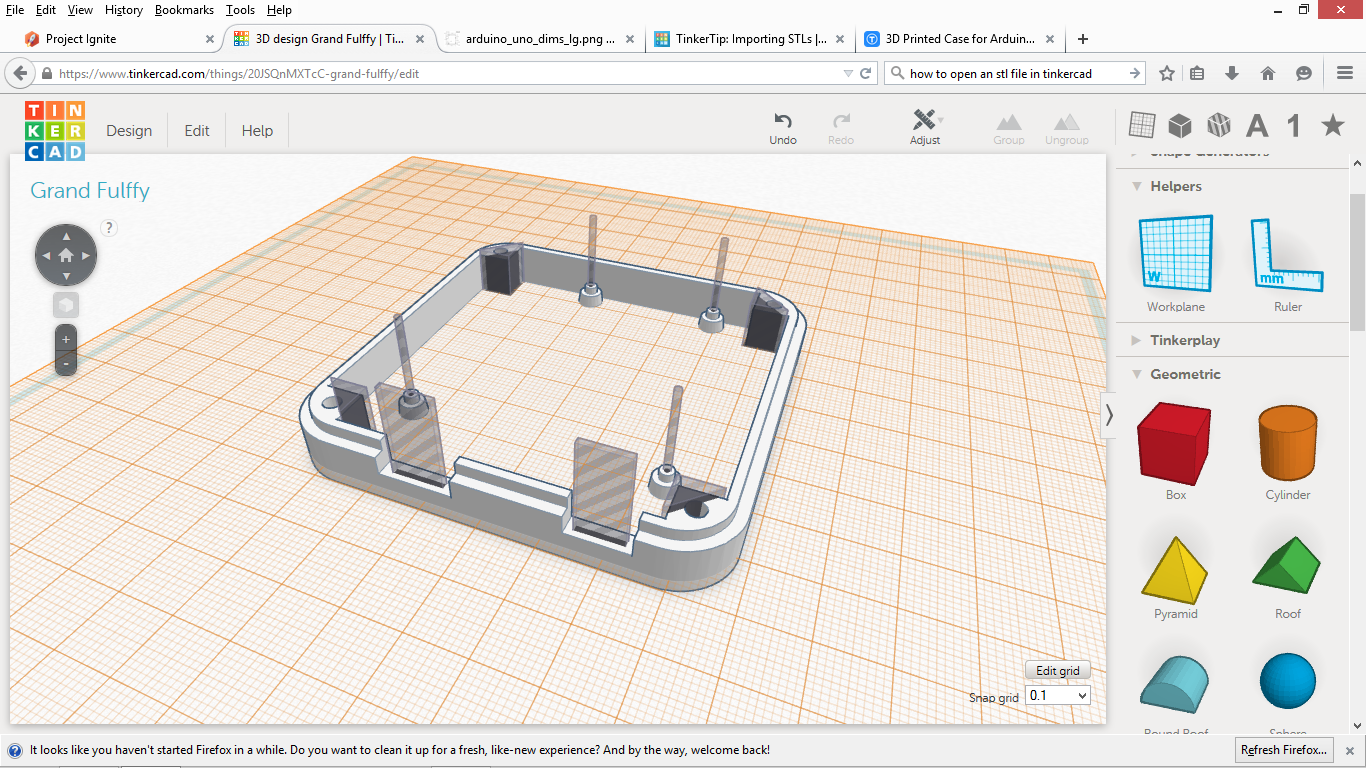The height and width of the screenshot is (768, 1366).
Task: Zoom in with the plus button
Action: [66, 339]
